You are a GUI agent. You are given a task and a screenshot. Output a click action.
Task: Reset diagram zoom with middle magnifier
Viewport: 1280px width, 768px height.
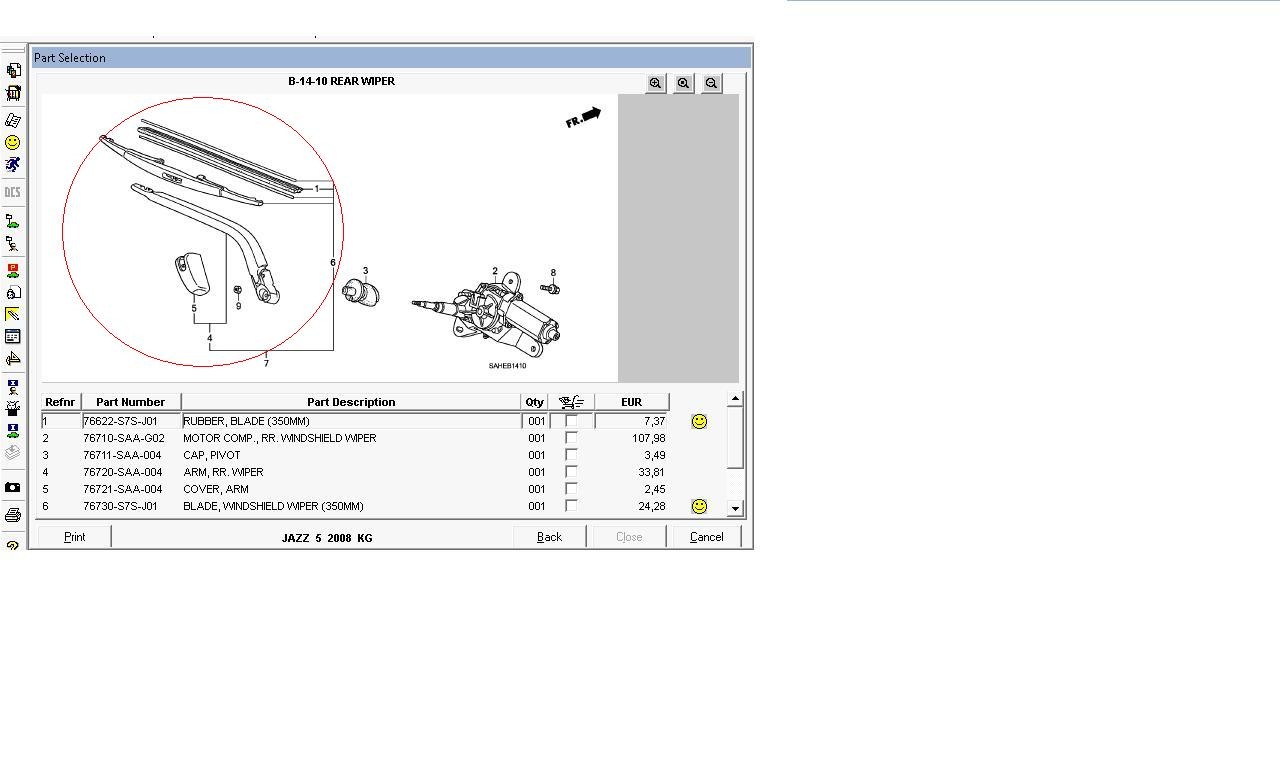tap(684, 84)
